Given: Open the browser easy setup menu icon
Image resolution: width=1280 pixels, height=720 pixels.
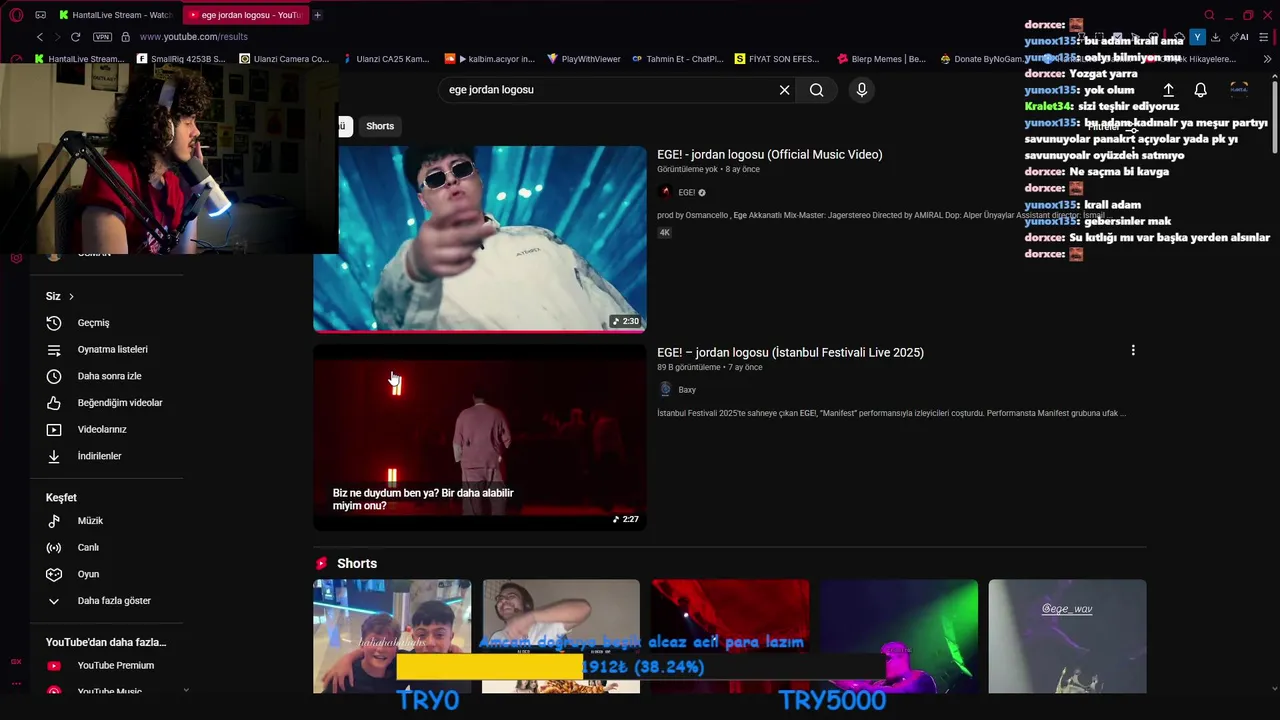Looking at the screenshot, I should tap(1264, 37).
